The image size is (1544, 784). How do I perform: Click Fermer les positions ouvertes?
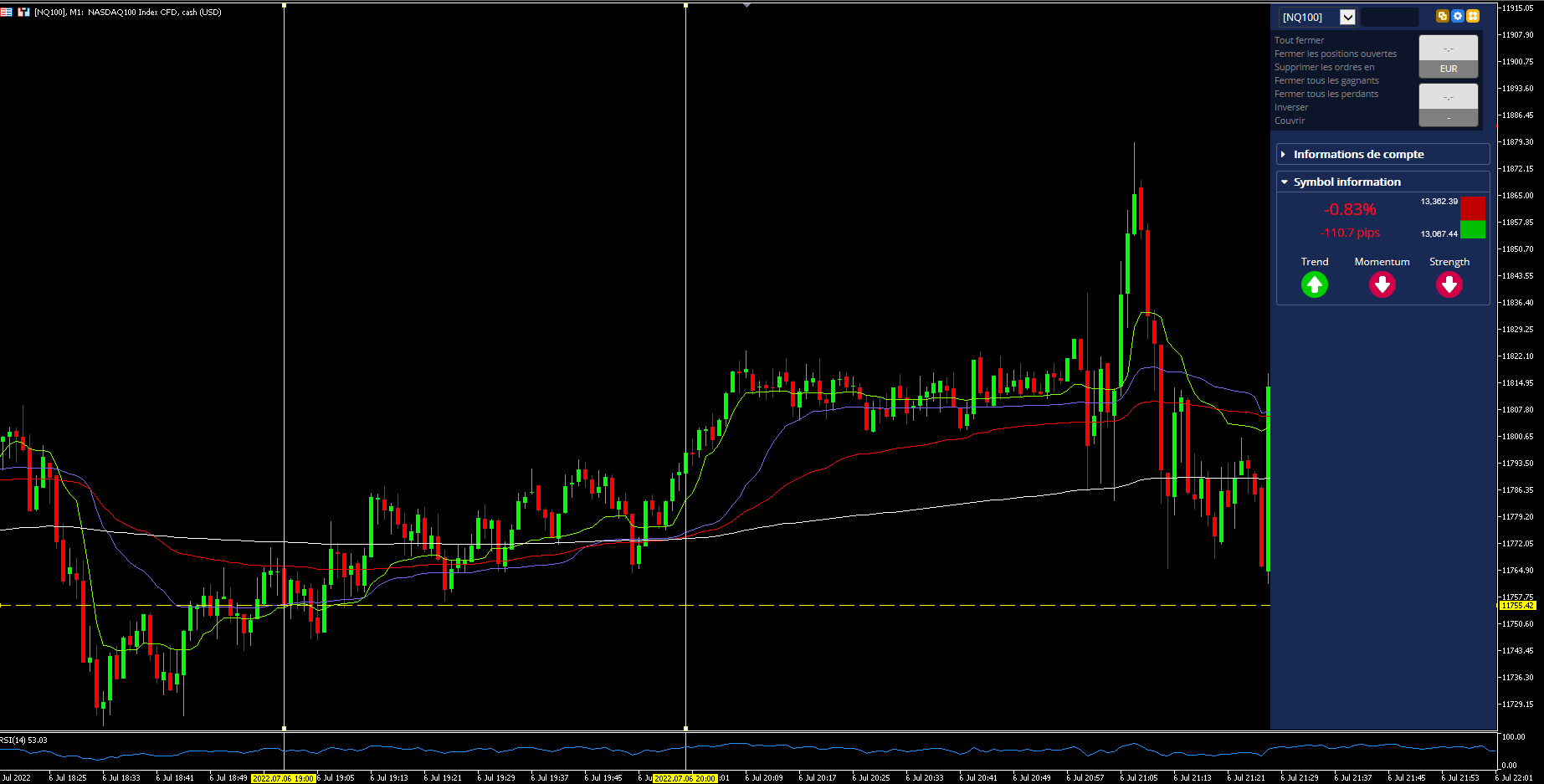point(1336,54)
